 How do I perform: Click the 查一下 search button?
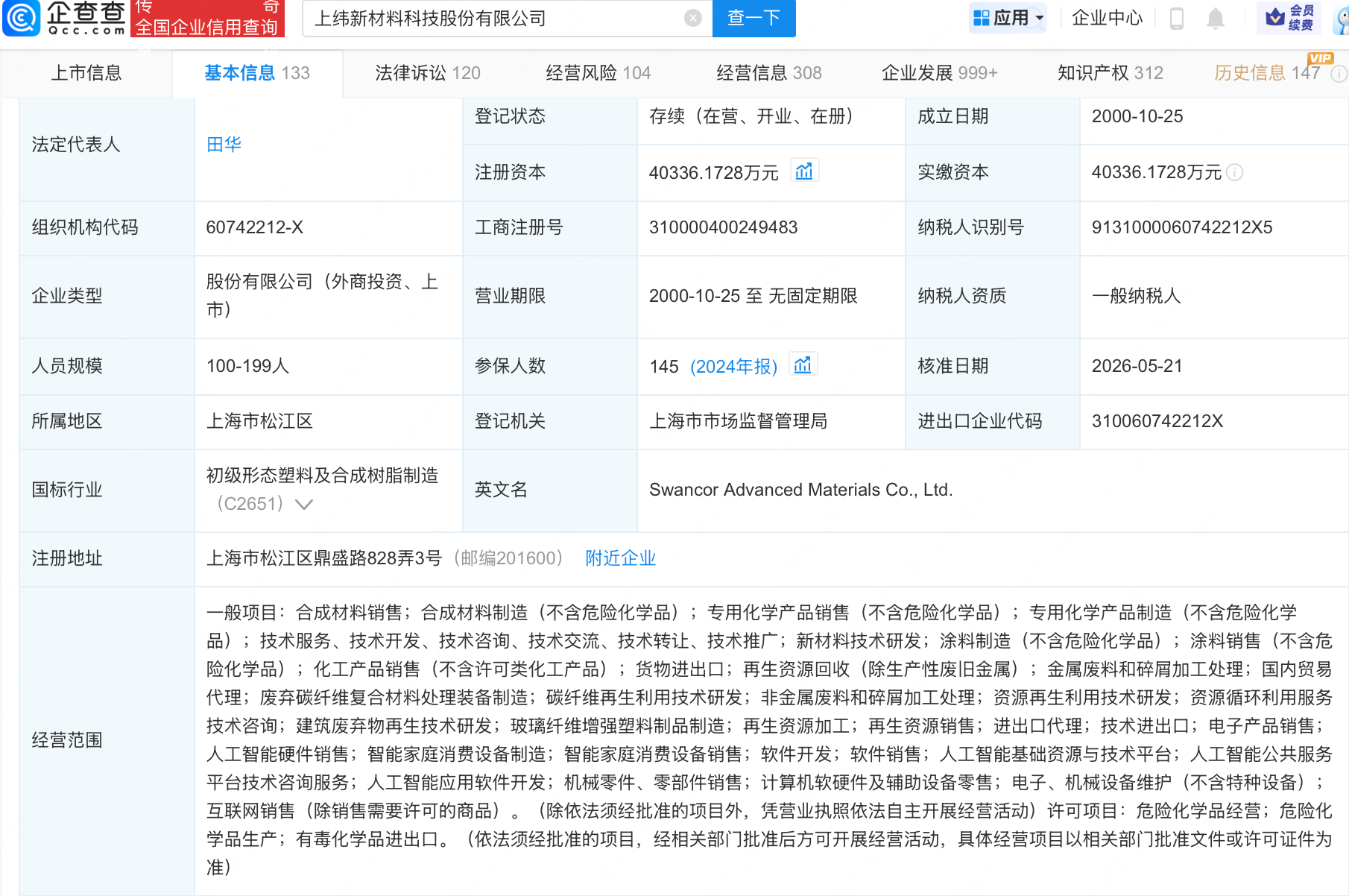754,18
